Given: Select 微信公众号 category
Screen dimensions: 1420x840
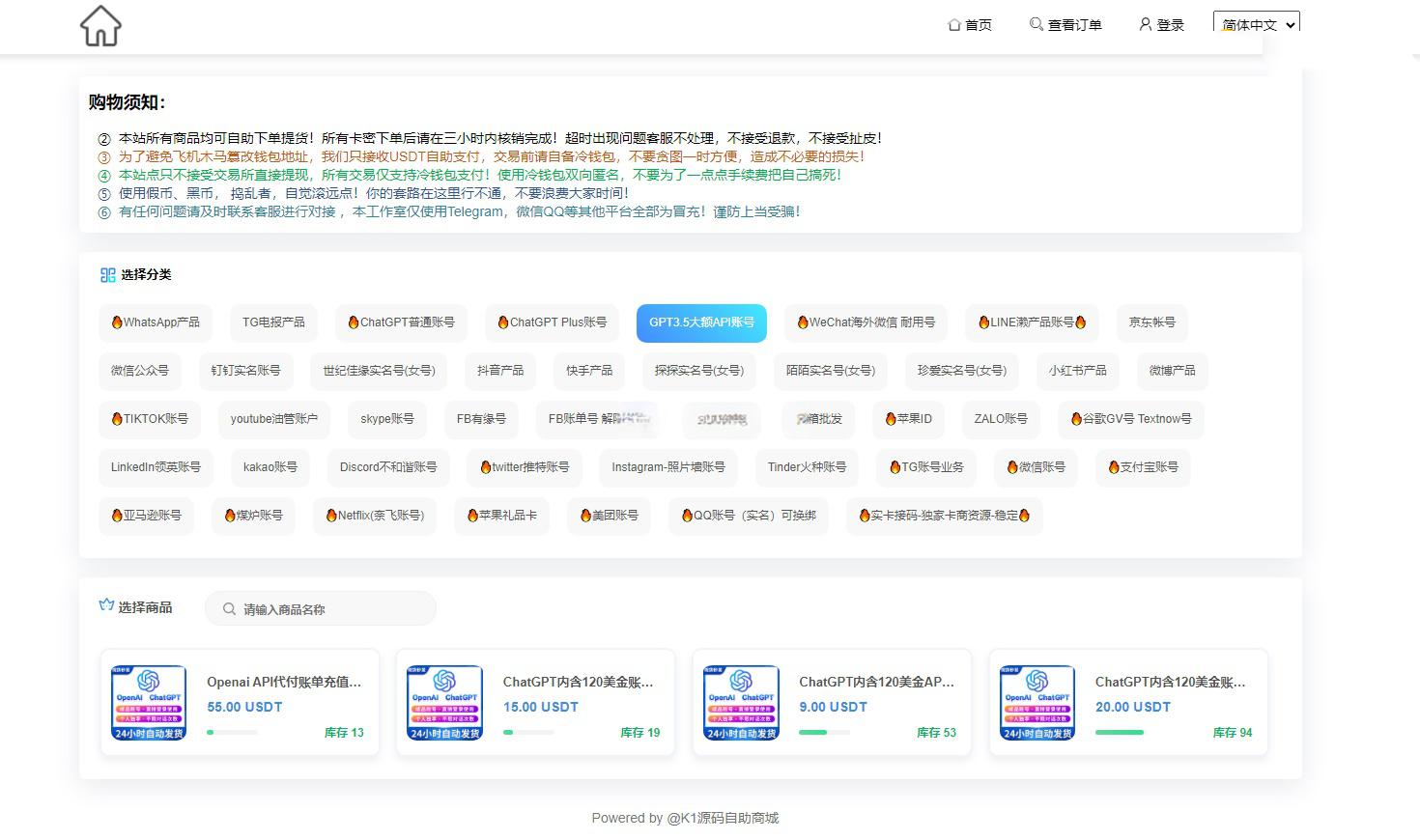Looking at the screenshot, I should [139, 371].
